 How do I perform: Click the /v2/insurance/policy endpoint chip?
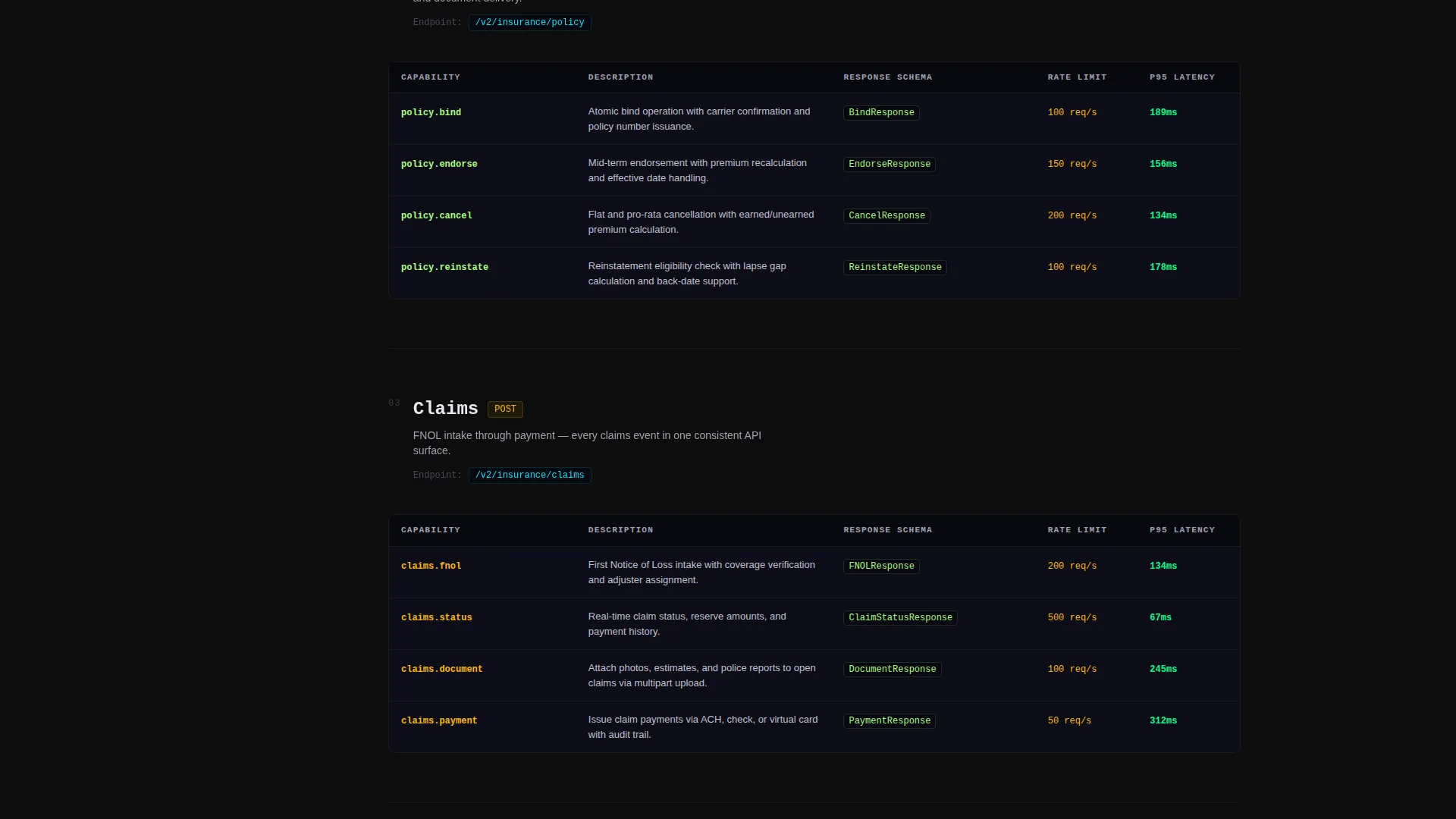pyautogui.click(x=529, y=23)
